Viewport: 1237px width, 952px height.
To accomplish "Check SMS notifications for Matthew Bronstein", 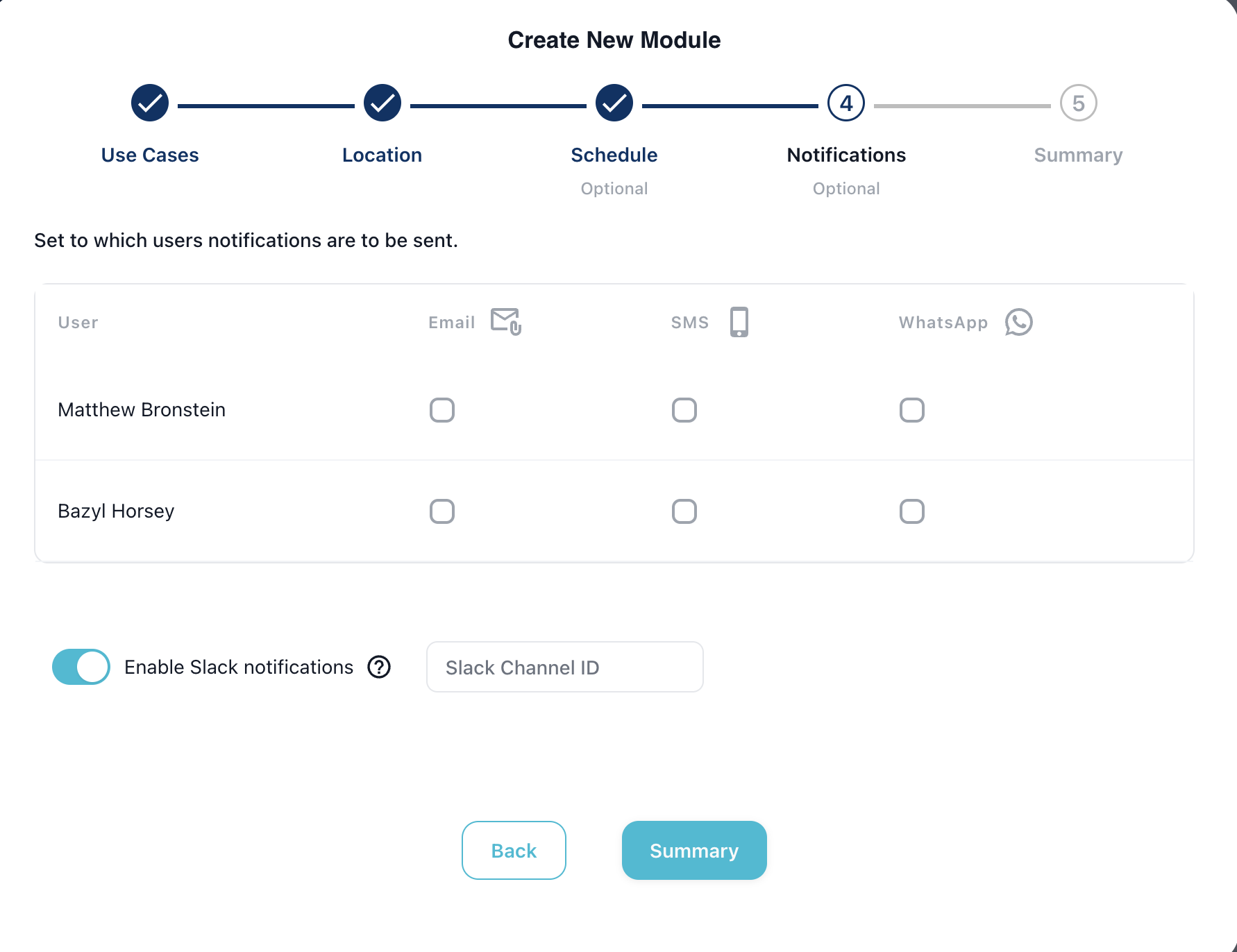I will 684,410.
